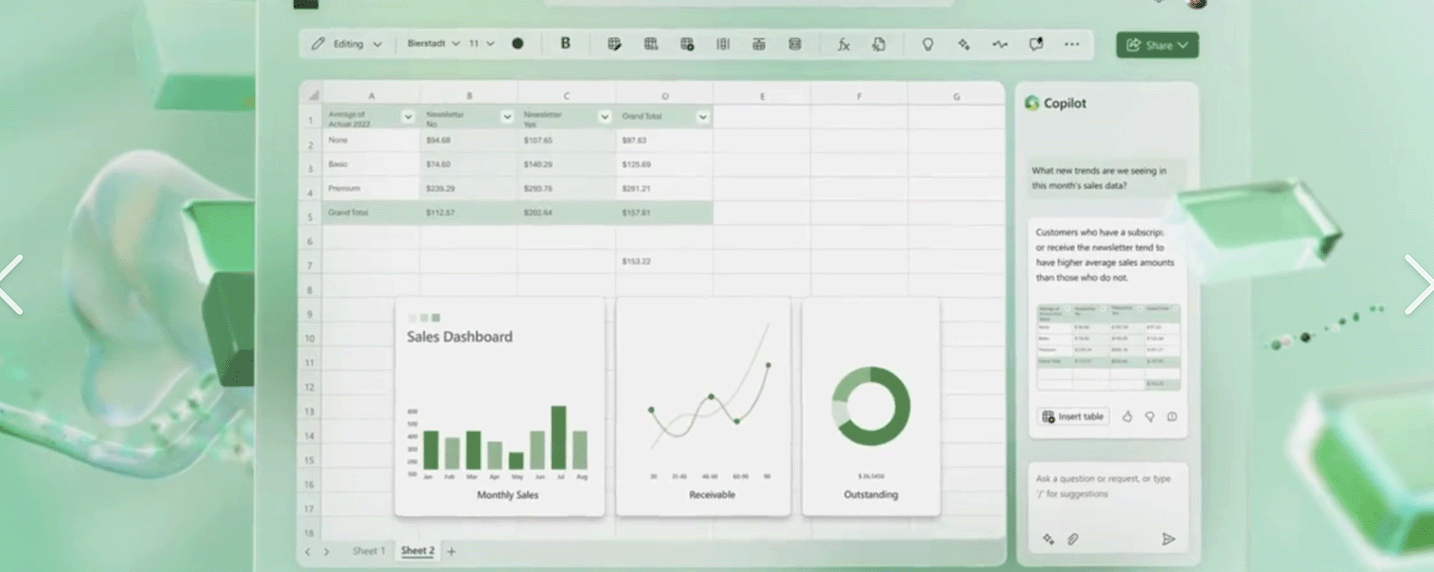Open the Editing mode dropdown
1434x572 pixels.
[347, 44]
